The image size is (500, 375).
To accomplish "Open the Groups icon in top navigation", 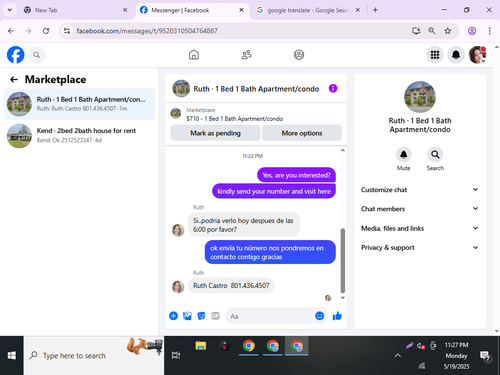I will pyautogui.click(x=299, y=55).
